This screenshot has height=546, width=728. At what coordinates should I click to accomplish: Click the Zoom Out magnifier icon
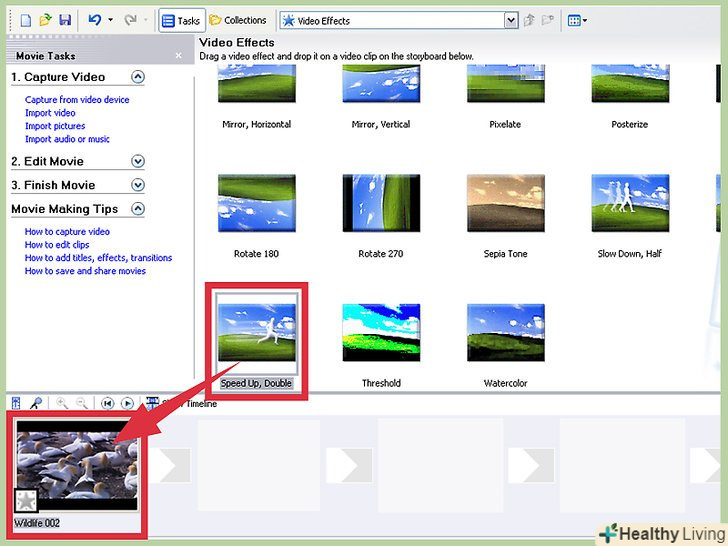[x=82, y=403]
